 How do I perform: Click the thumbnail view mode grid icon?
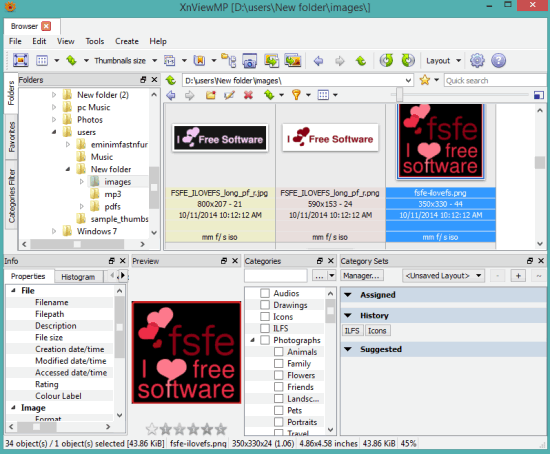42,60
